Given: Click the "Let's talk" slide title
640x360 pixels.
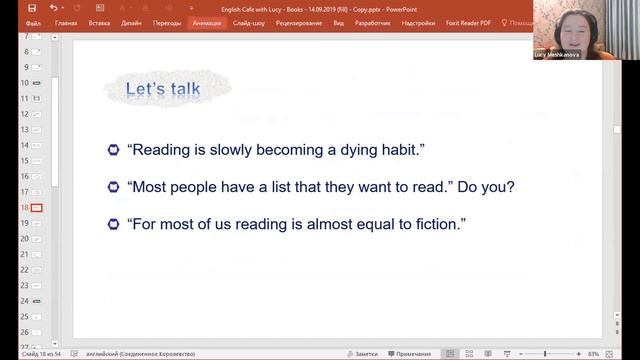Looking at the screenshot, I should tap(163, 89).
